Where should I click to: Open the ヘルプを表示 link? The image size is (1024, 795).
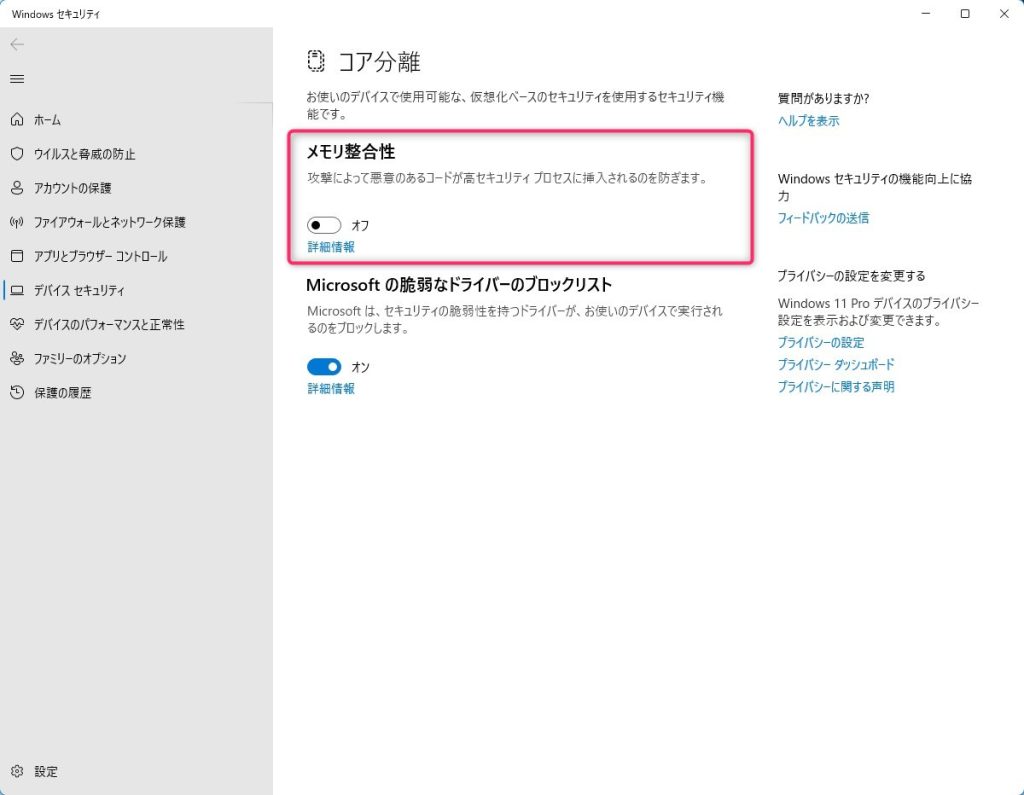[808, 121]
